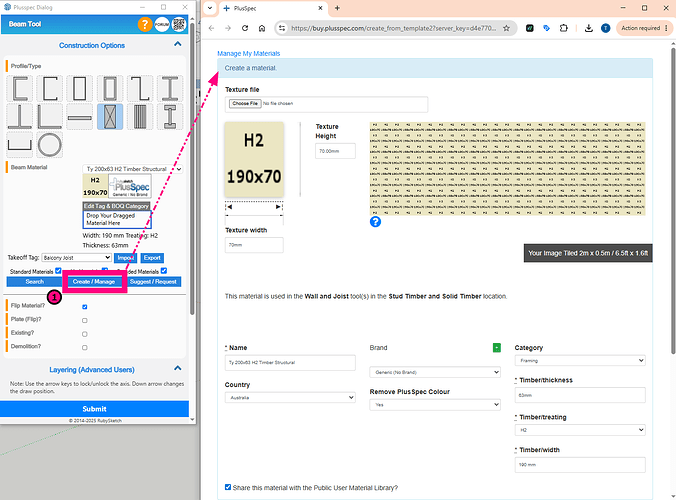Open the Country dropdown showing Australia
Viewport: 676px width, 500px height.
(x=290, y=397)
